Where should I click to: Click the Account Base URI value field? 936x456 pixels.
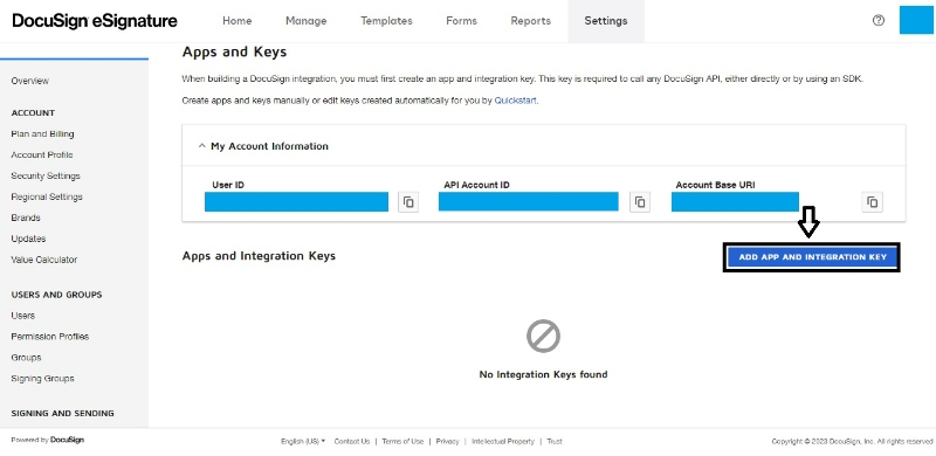pyautogui.click(x=735, y=202)
